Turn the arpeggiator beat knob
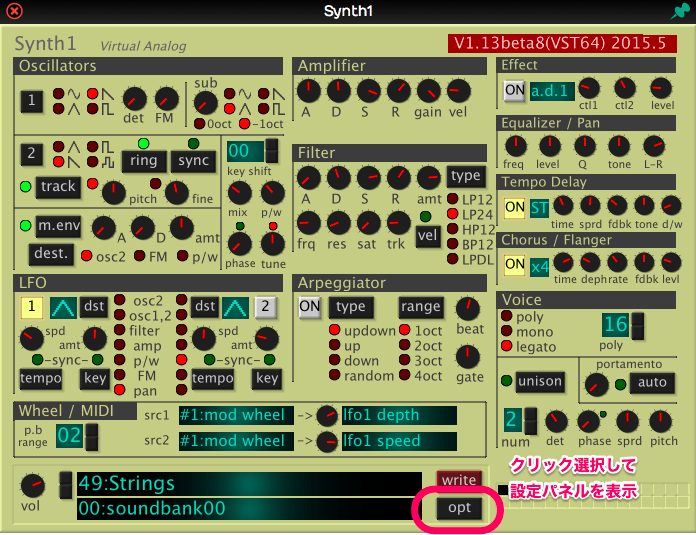Image resolution: width=696 pixels, height=535 pixels. click(468, 309)
